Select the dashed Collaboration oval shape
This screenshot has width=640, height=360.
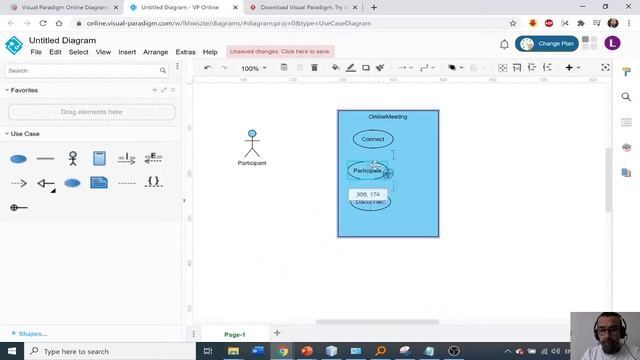point(72,183)
